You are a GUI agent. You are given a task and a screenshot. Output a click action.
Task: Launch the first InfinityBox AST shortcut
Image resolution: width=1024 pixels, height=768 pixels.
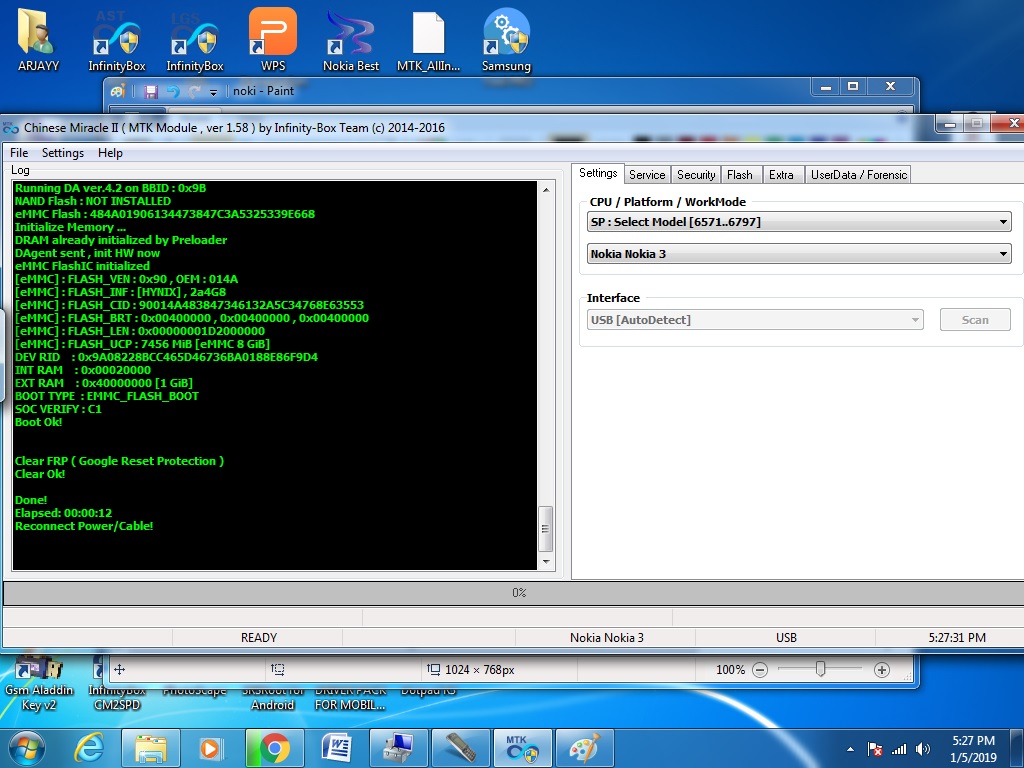pyautogui.click(x=116, y=39)
